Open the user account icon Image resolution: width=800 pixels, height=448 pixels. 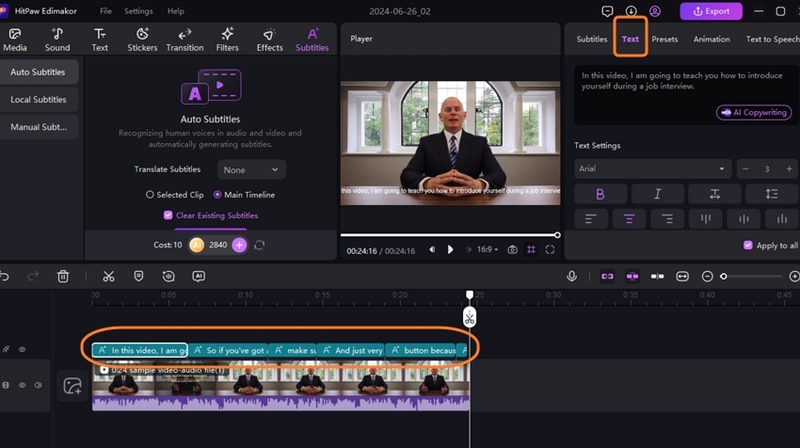655,11
